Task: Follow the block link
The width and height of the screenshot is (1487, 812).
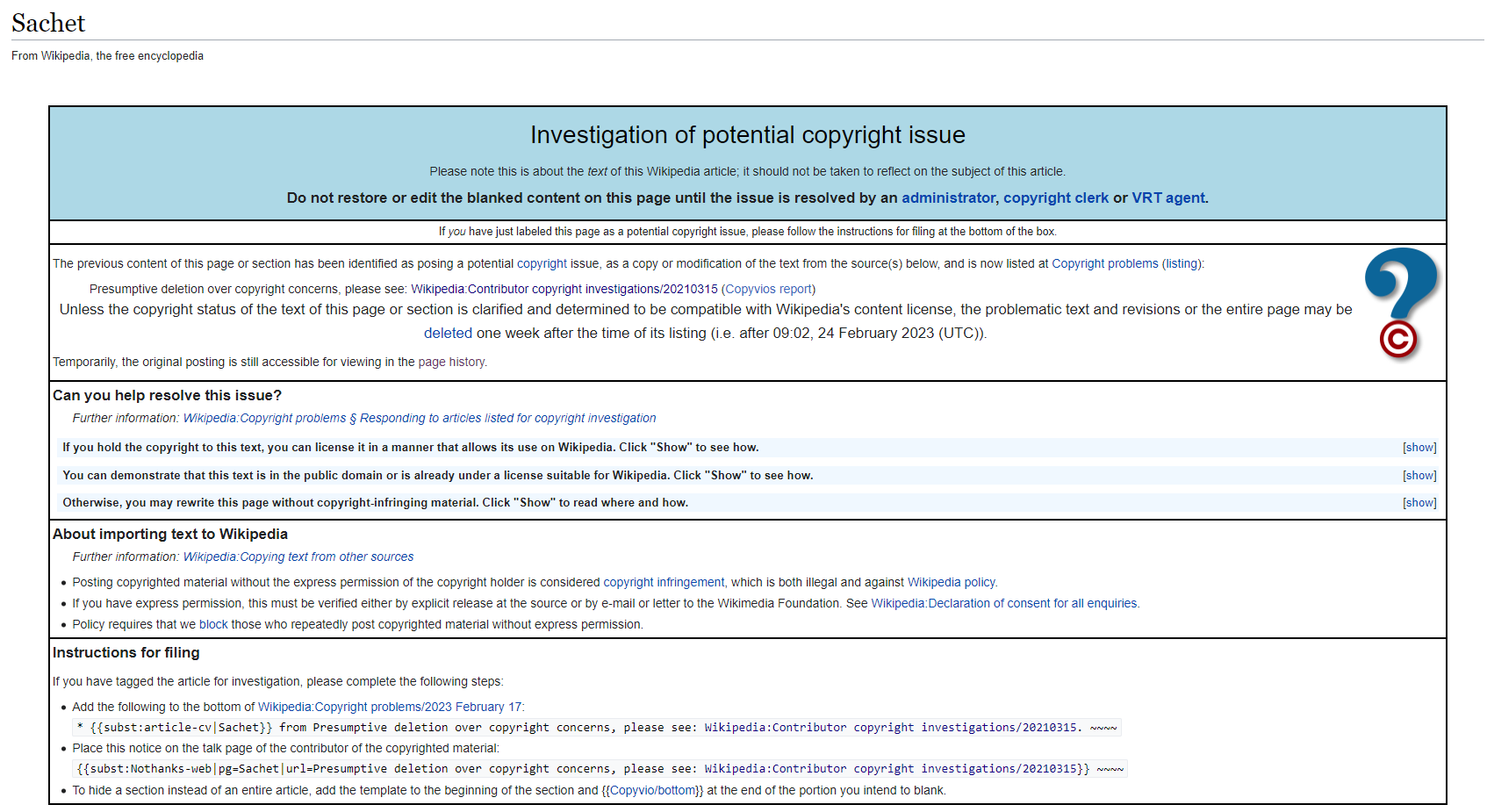Action: pos(213,625)
